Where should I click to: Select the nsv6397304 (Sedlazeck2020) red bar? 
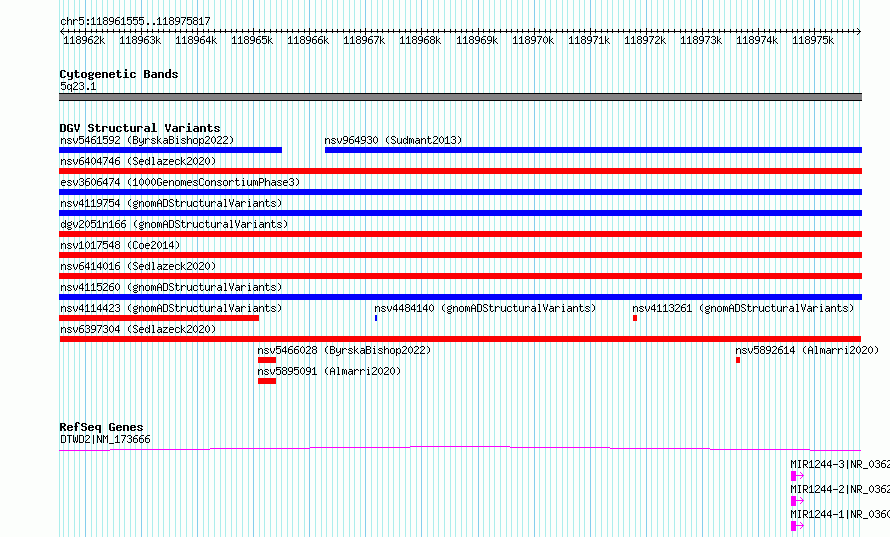tap(460, 339)
